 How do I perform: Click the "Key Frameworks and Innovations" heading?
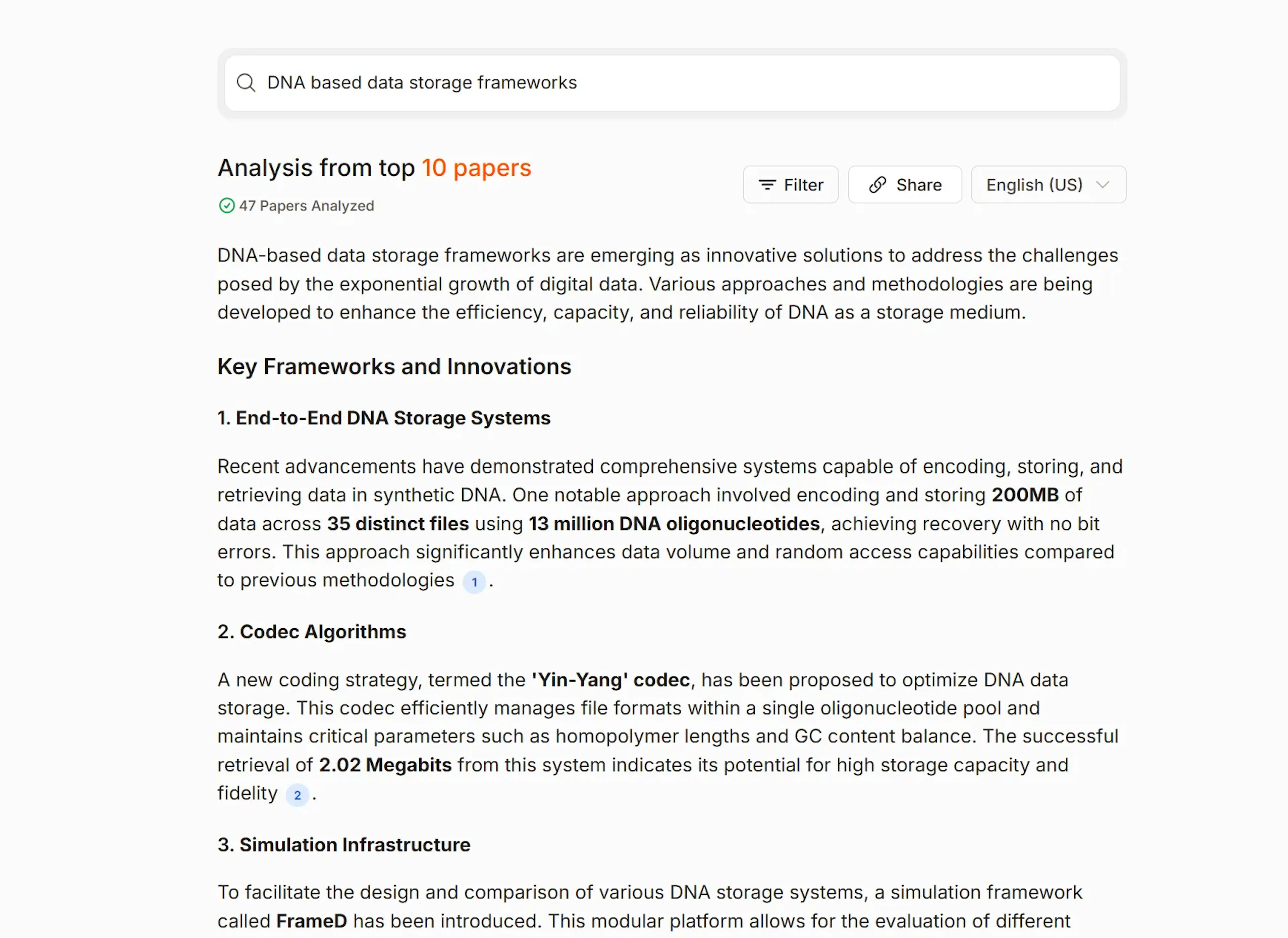(394, 367)
